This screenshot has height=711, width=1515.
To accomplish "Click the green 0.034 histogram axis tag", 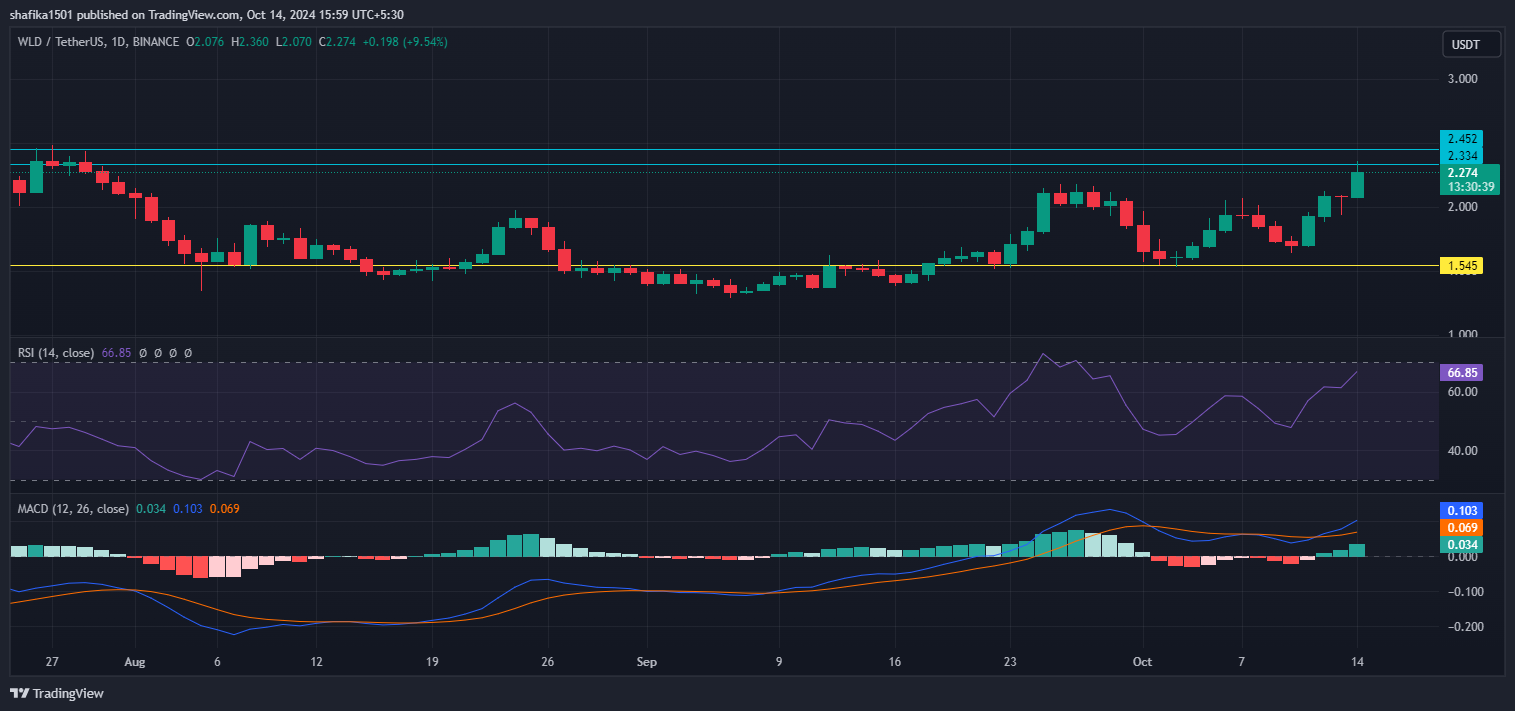I will [1461, 544].
